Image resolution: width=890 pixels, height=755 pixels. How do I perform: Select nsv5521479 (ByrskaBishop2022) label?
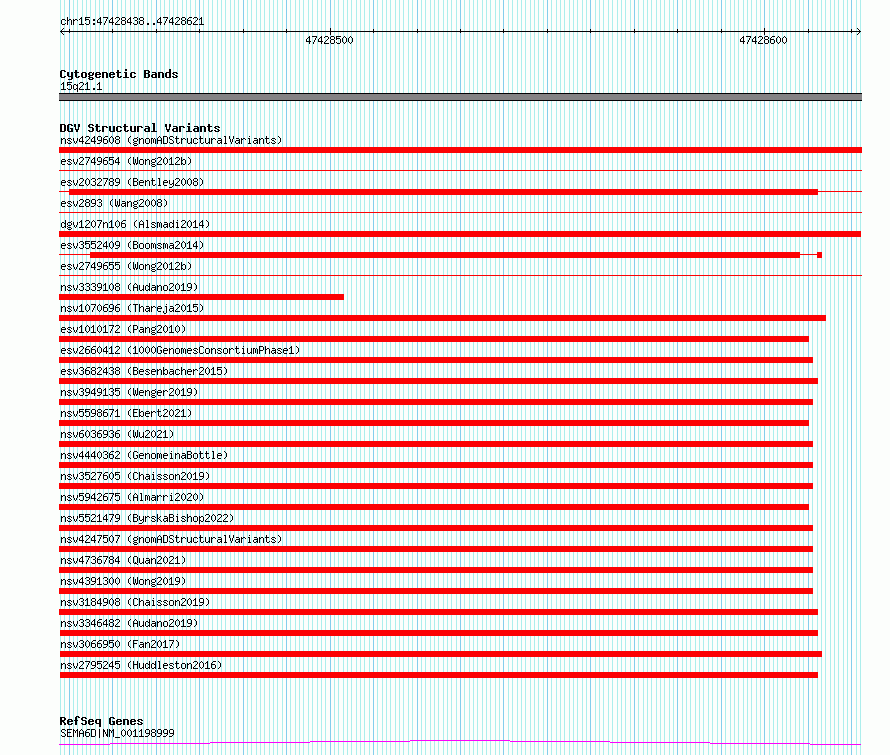[x=147, y=518]
